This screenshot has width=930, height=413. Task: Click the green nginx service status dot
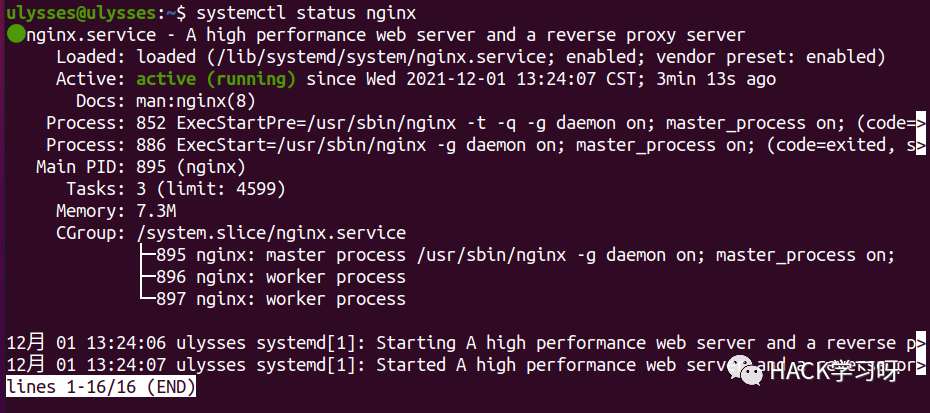coord(14,35)
